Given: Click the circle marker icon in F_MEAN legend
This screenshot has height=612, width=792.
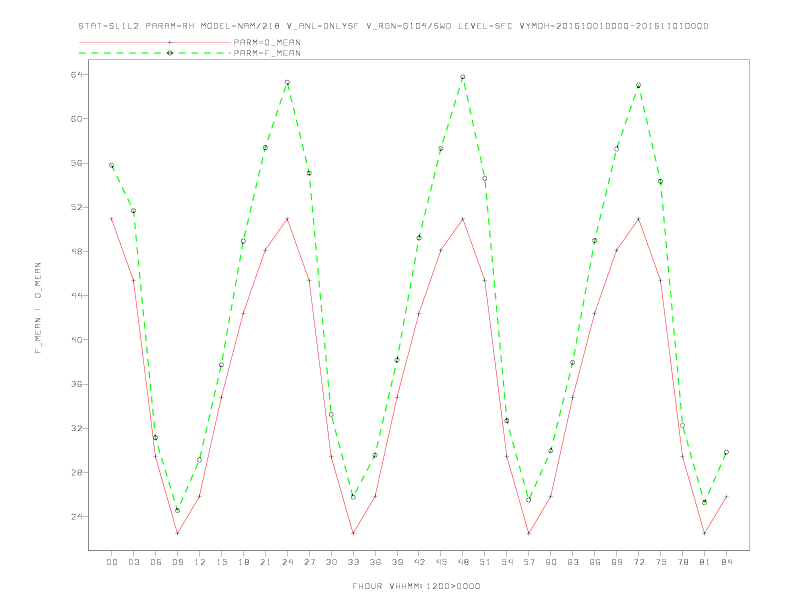Looking at the screenshot, I should 170,53.
